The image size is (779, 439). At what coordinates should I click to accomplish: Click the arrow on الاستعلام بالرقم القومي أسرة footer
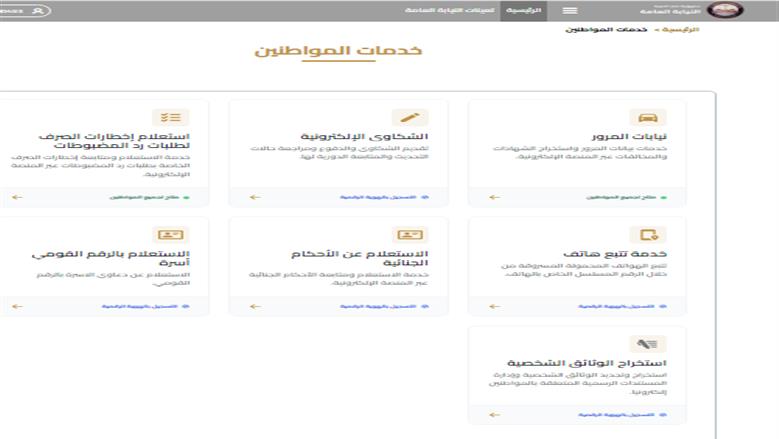tap(17, 306)
